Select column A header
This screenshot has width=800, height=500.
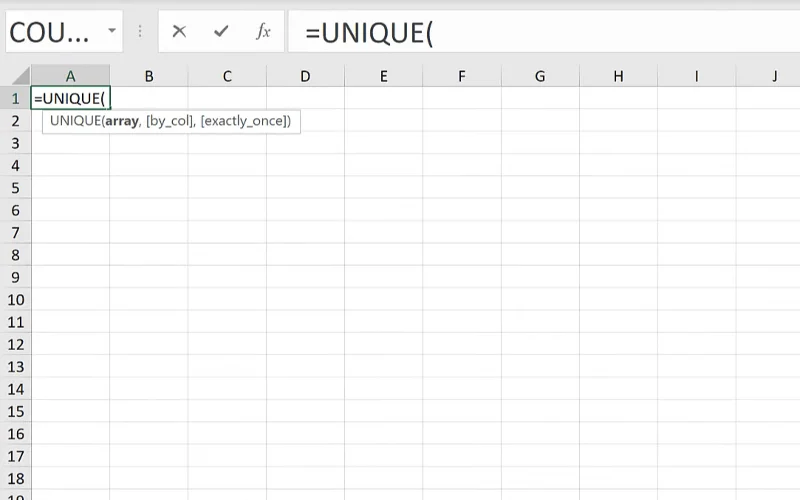click(70, 76)
